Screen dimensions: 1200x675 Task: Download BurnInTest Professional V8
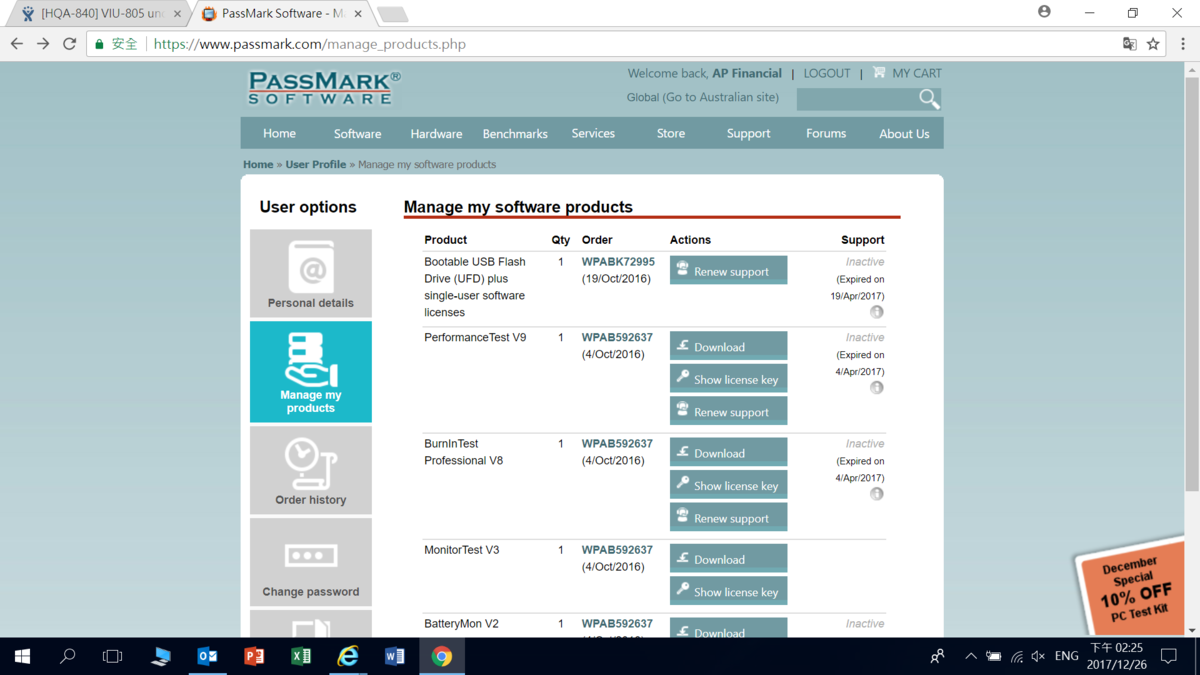coord(728,452)
